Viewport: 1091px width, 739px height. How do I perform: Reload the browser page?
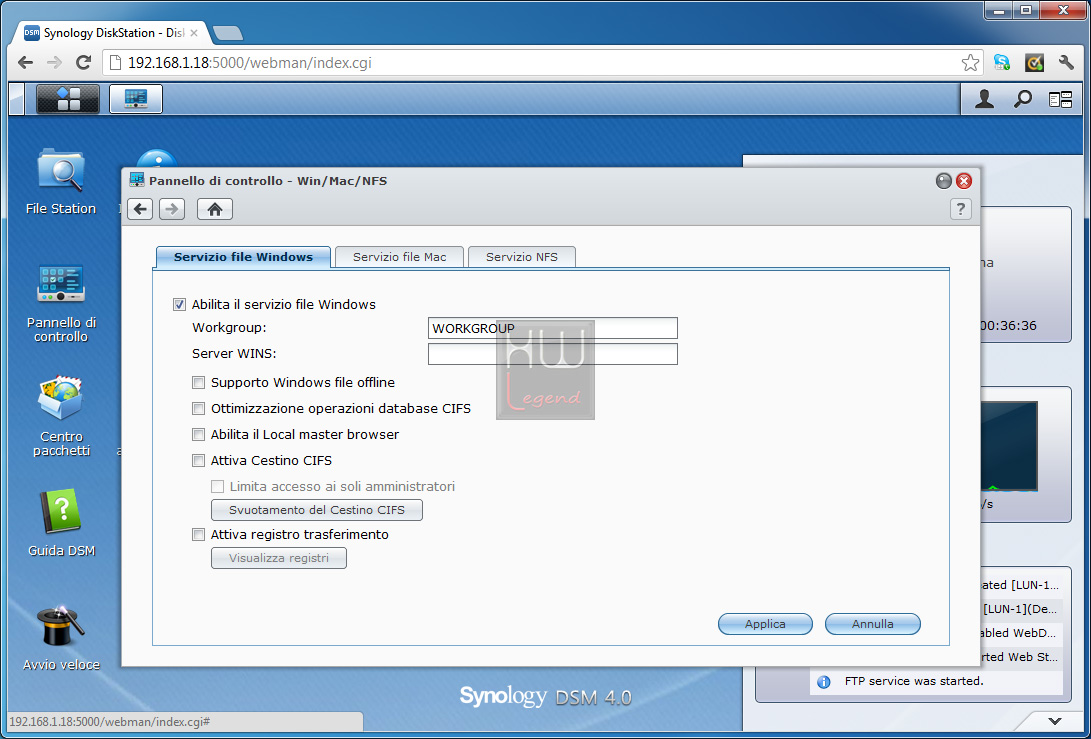point(83,63)
